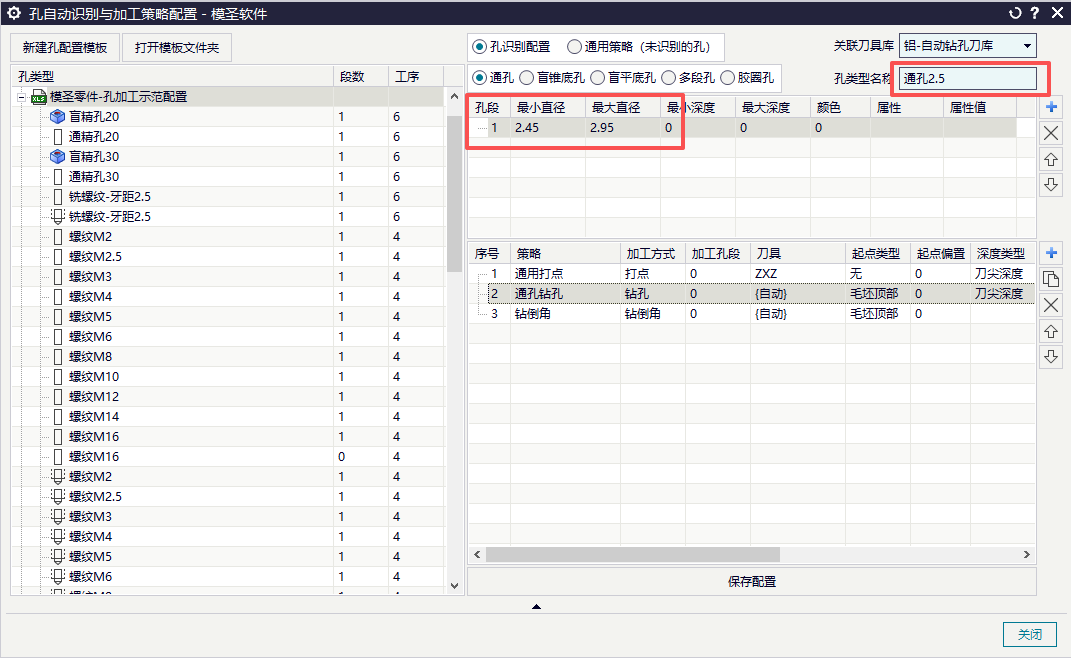Viewport: 1071px width, 658px height.
Task: Move hole segment down with upper down-arrow icon
Action: click(x=1051, y=184)
